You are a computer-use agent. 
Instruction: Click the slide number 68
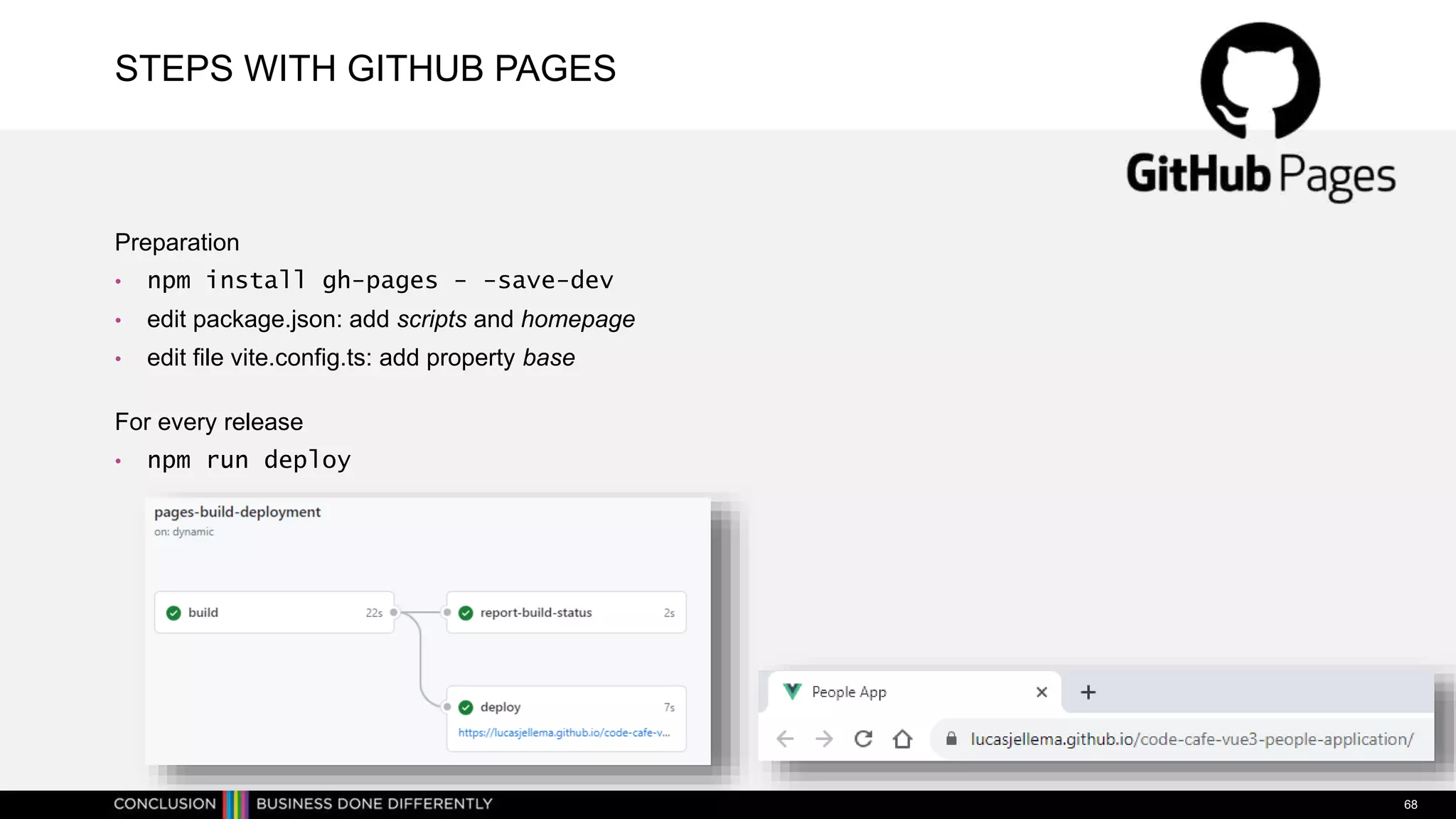coord(1410,805)
